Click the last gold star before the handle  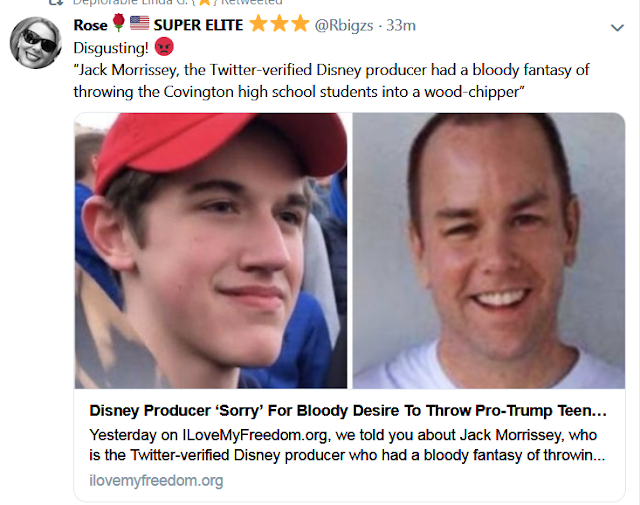(x=300, y=23)
